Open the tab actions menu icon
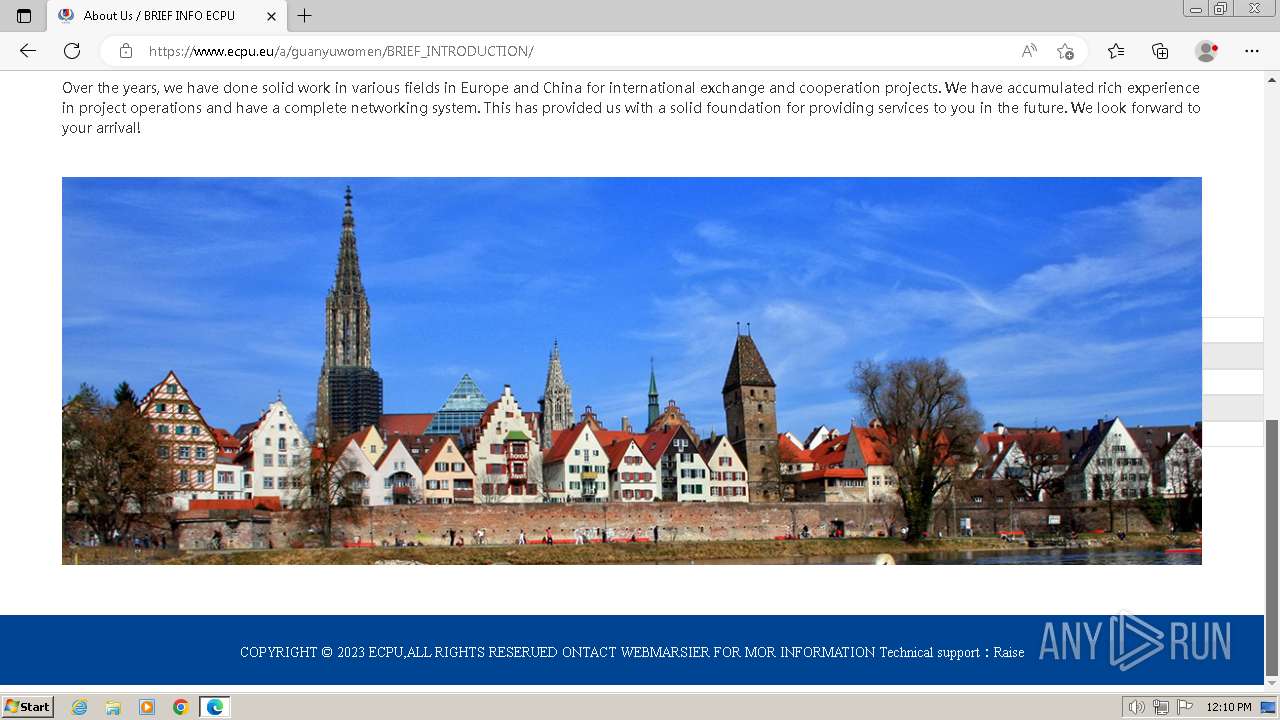The image size is (1280, 720). coord(24,16)
